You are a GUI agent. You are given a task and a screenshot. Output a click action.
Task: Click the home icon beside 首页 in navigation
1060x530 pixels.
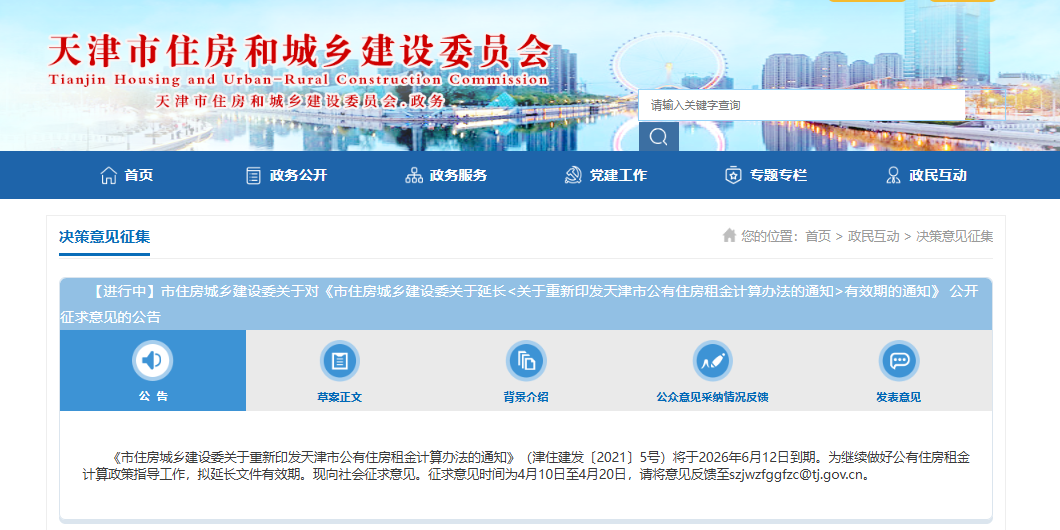(109, 175)
